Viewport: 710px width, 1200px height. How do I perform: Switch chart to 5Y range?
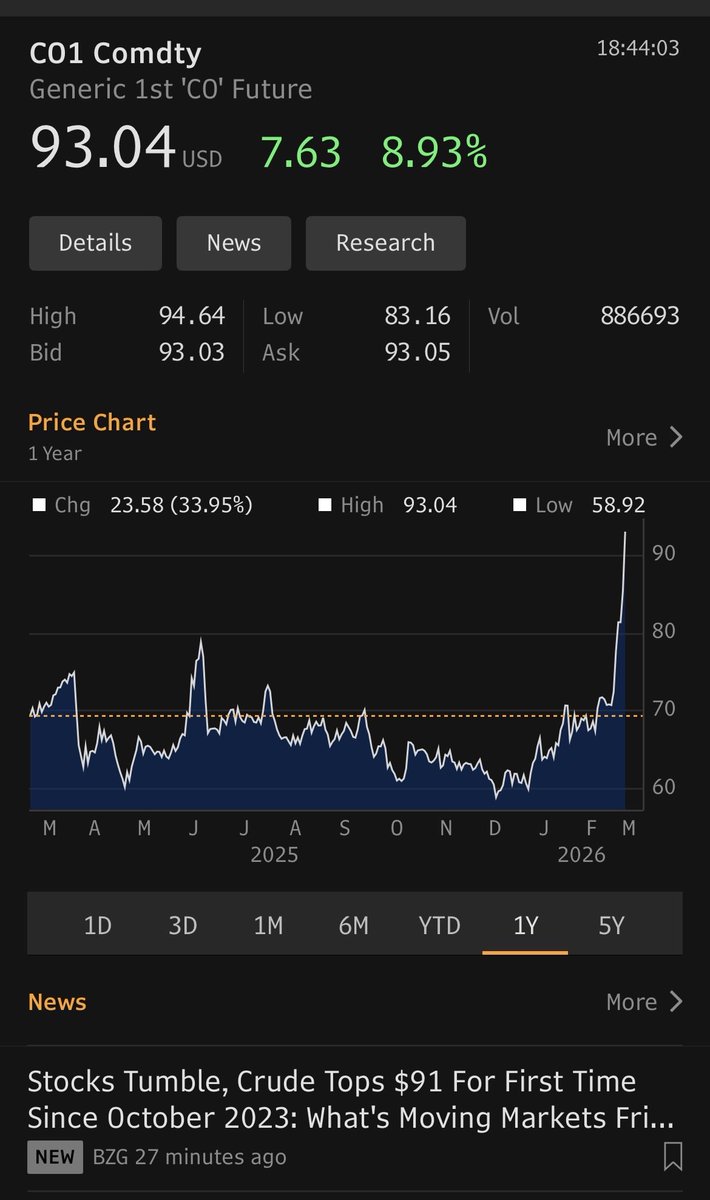pyautogui.click(x=611, y=925)
